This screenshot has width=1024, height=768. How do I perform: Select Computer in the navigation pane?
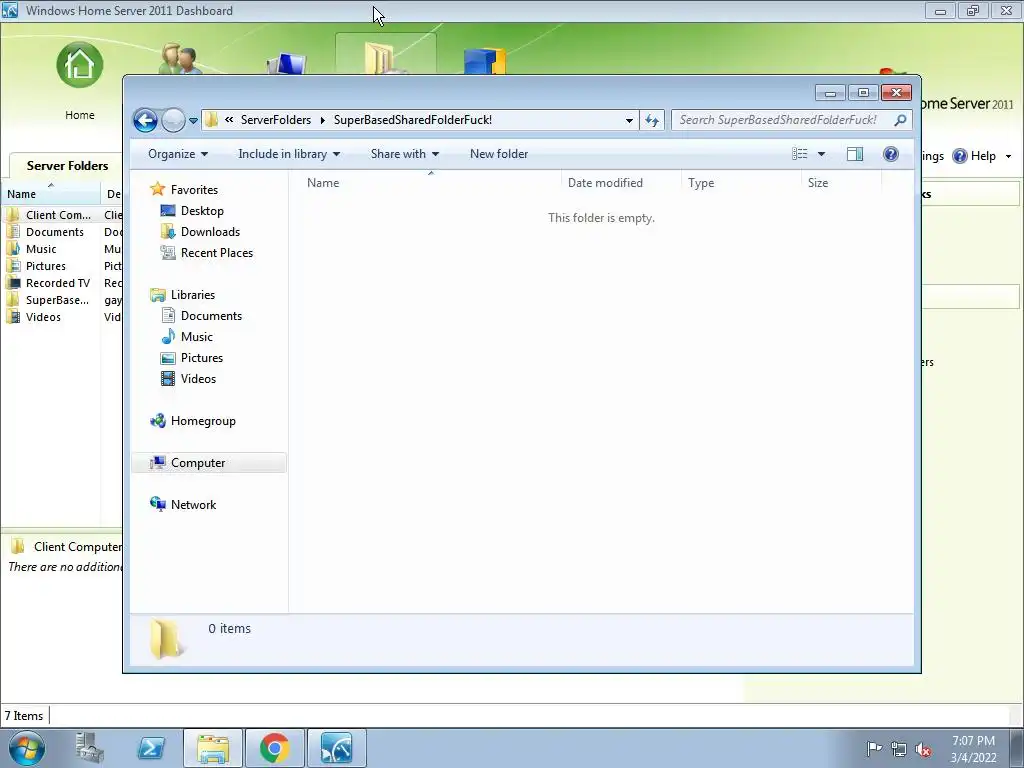[209, 463]
